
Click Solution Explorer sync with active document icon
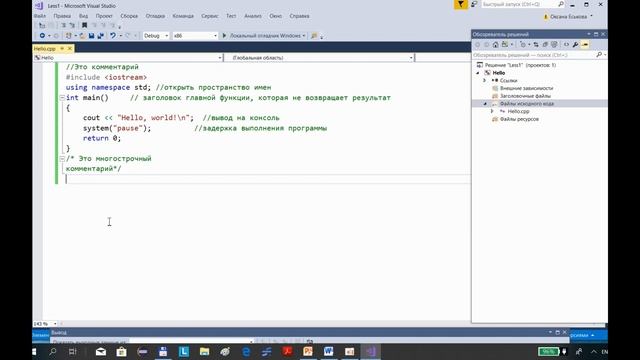tap(536, 44)
